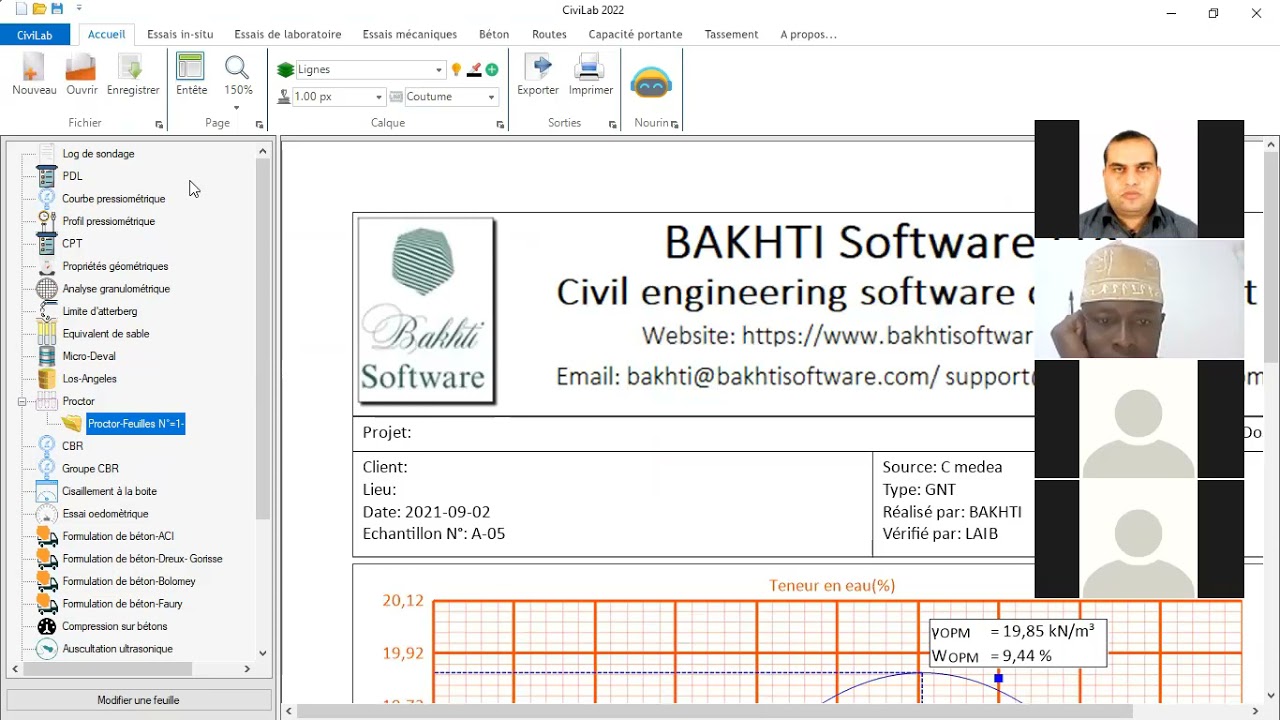Click the tree panel vertical scrollbar
Image resolution: width=1280 pixels, height=720 pixels.
pos(263,340)
